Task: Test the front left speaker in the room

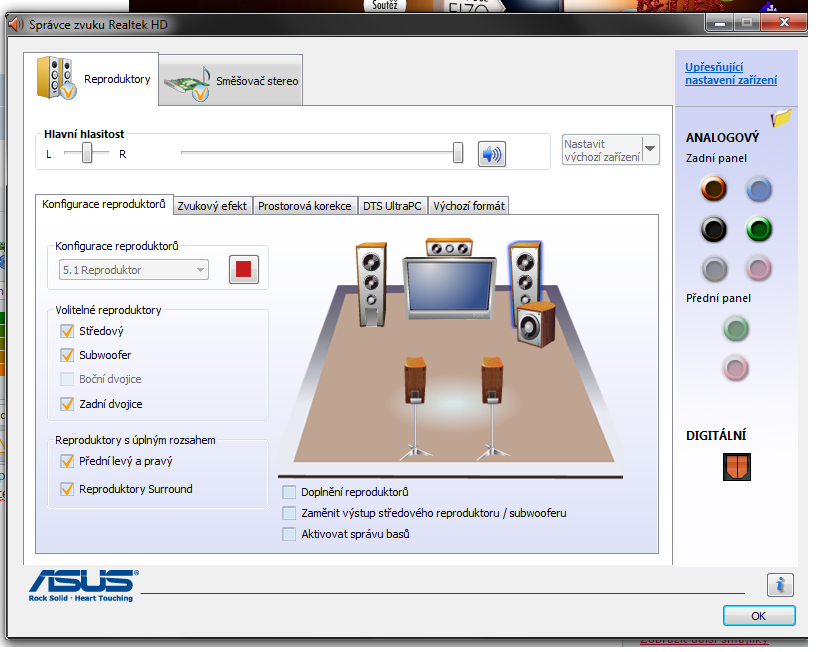Action: pyautogui.click(x=371, y=284)
